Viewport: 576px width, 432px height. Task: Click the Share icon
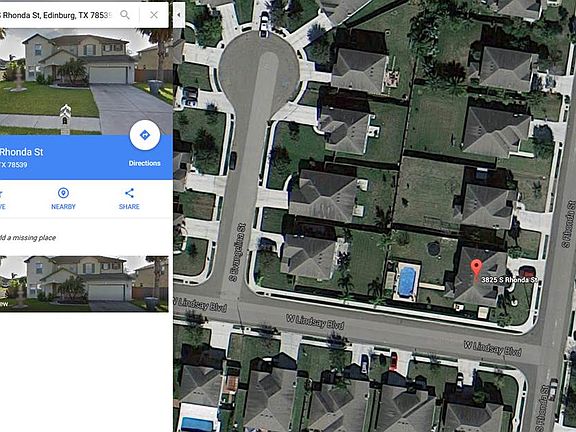point(129,193)
